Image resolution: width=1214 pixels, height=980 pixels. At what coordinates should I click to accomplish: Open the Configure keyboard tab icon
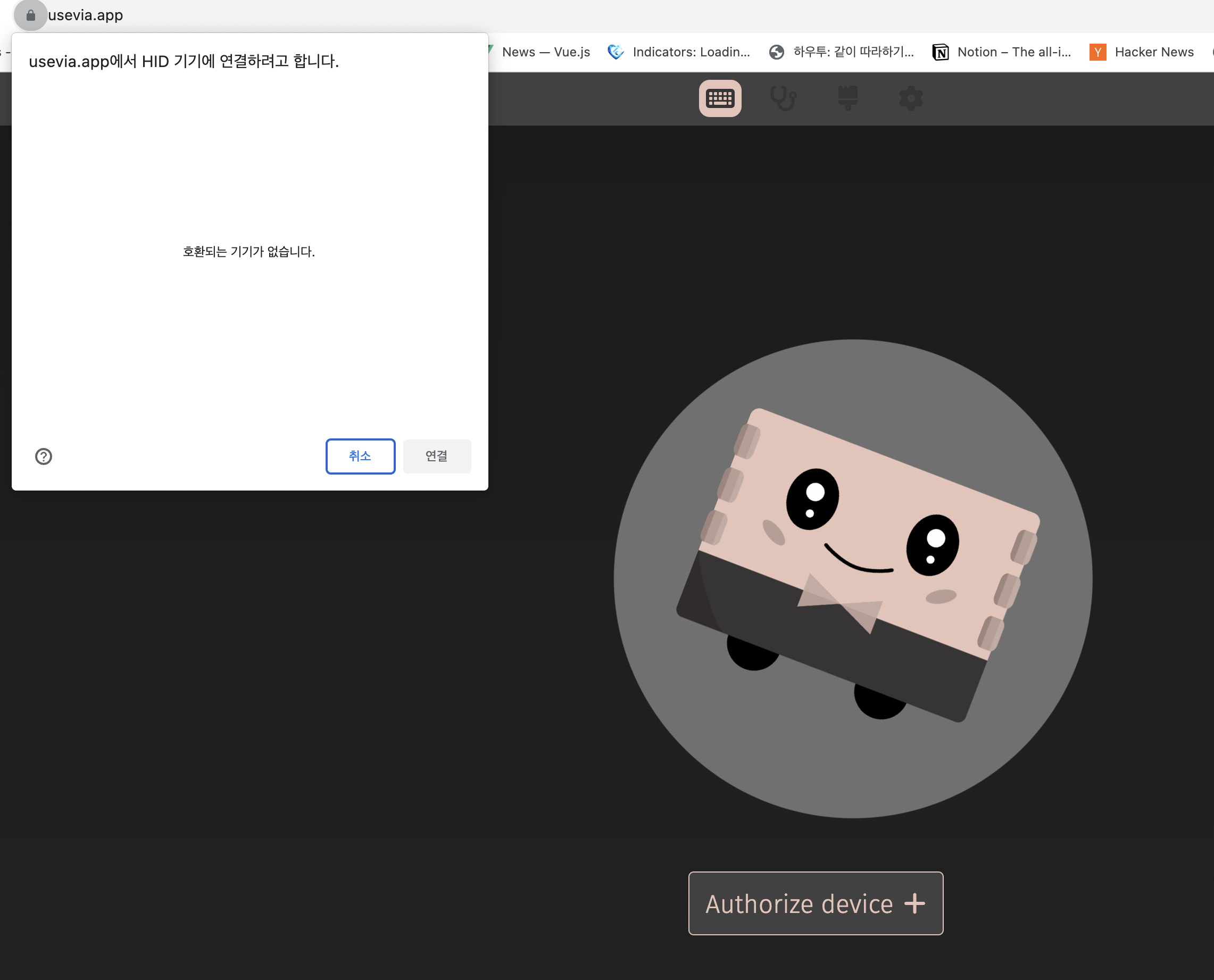click(x=720, y=98)
